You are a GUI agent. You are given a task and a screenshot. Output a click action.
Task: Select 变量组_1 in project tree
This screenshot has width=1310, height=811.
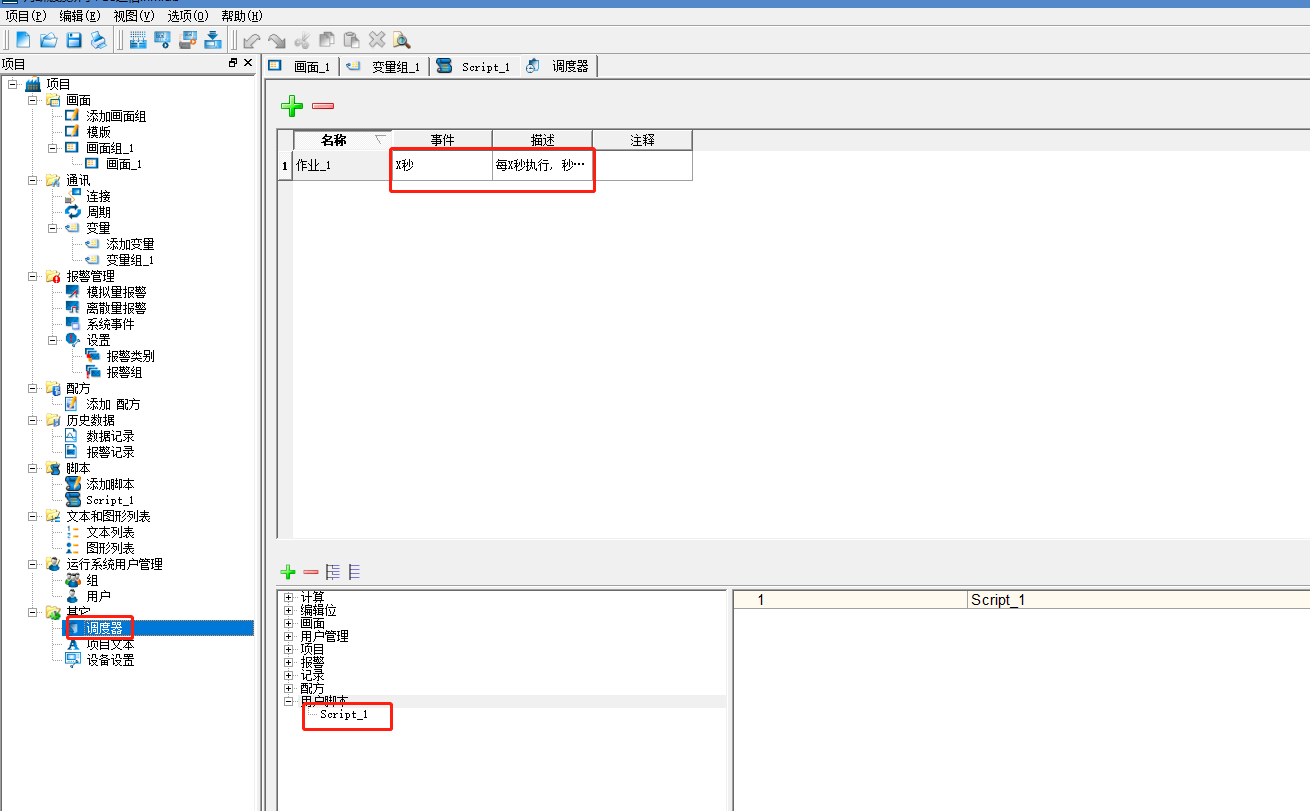point(130,260)
